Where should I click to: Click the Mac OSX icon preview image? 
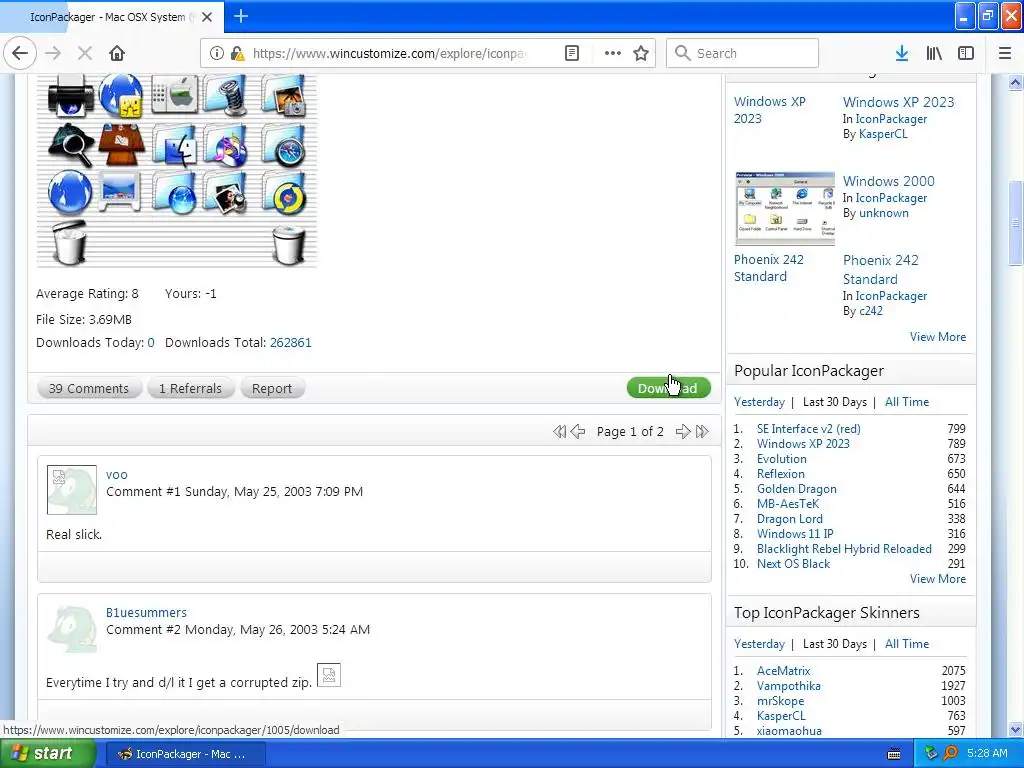point(177,170)
